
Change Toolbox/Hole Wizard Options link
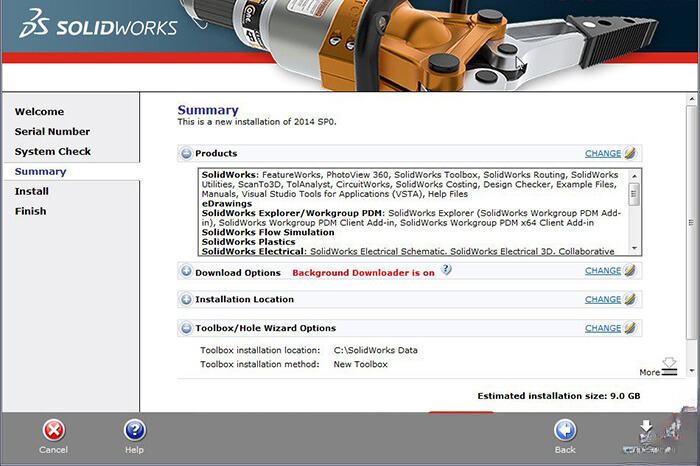603,328
